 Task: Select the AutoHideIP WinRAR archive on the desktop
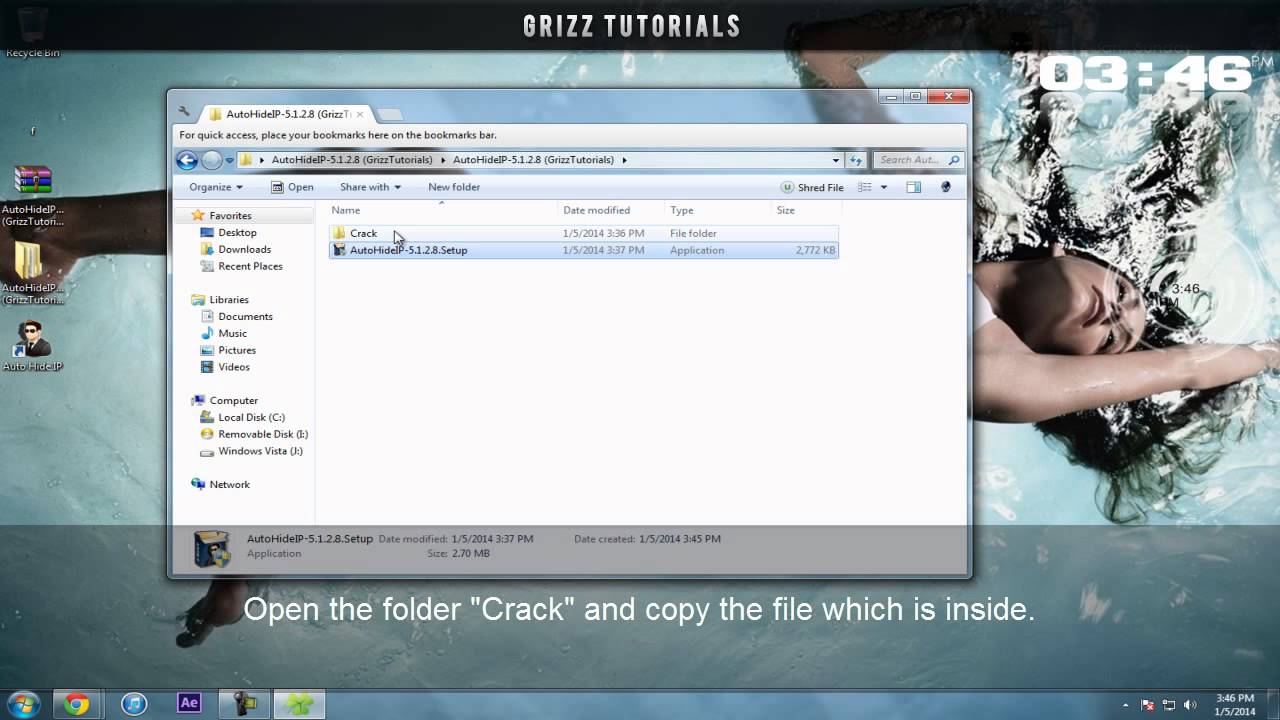[x=33, y=196]
